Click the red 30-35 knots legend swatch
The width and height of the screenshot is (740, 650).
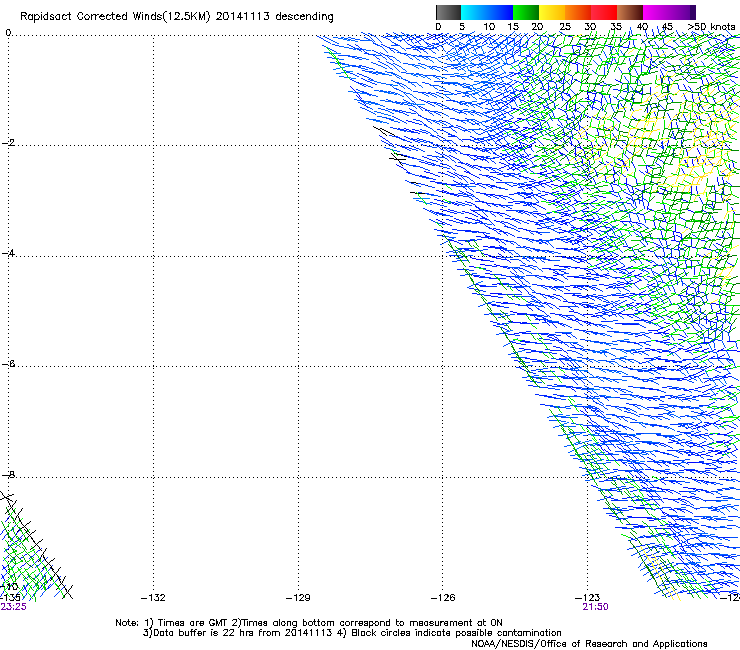(604, 12)
